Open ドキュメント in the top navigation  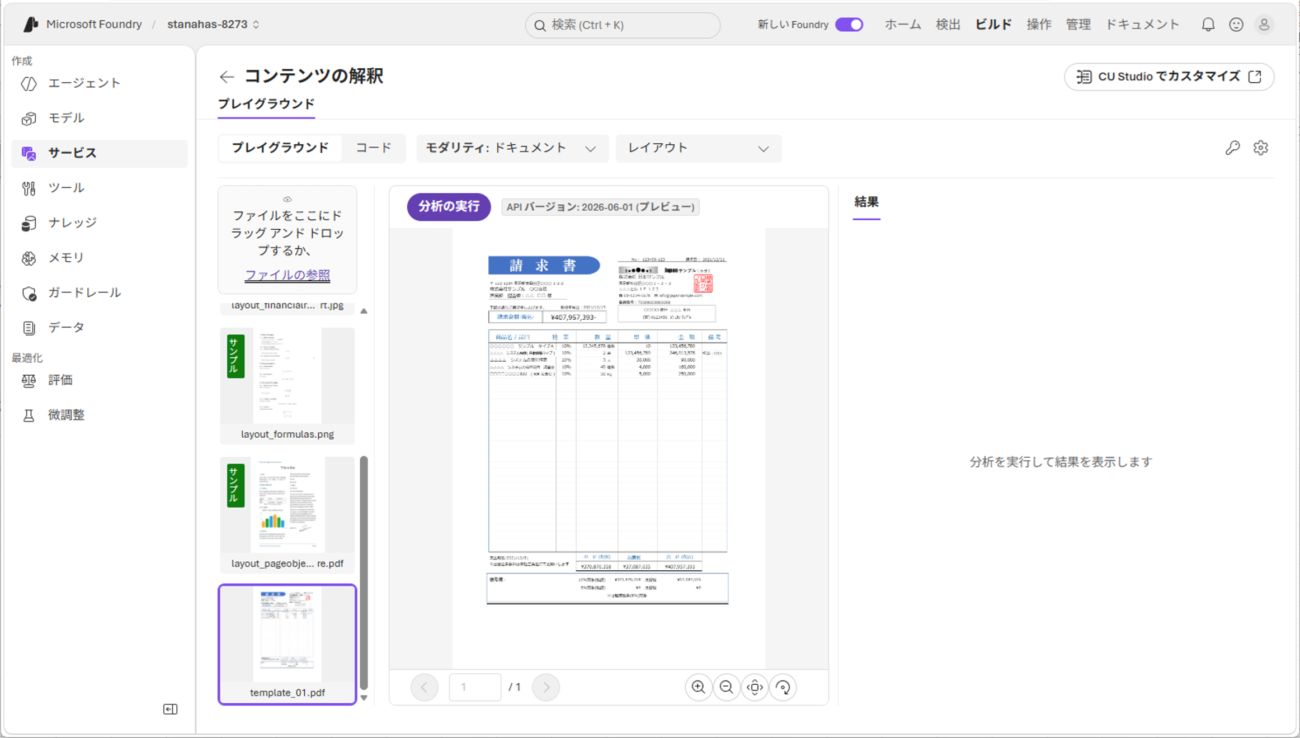click(x=1142, y=25)
